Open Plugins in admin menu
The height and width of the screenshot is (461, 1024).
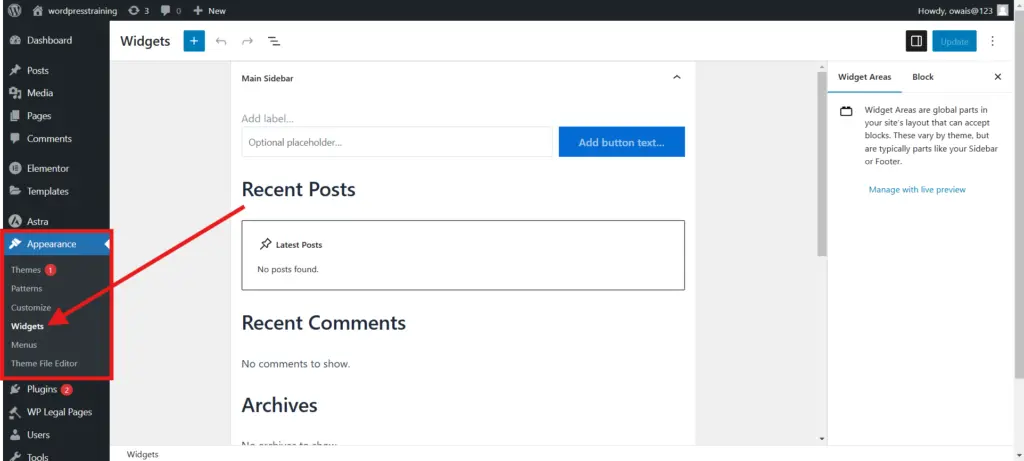click(x=55, y=390)
